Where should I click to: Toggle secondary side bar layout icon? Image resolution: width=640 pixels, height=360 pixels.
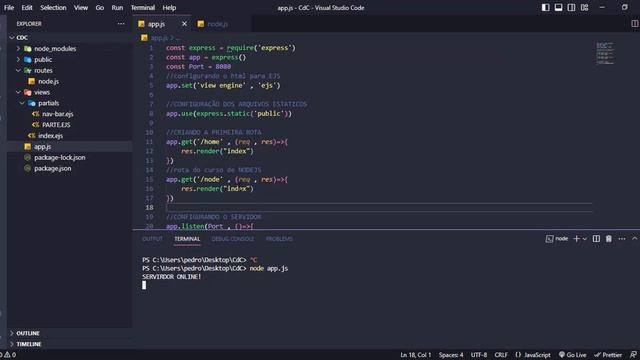coord(571,7)
